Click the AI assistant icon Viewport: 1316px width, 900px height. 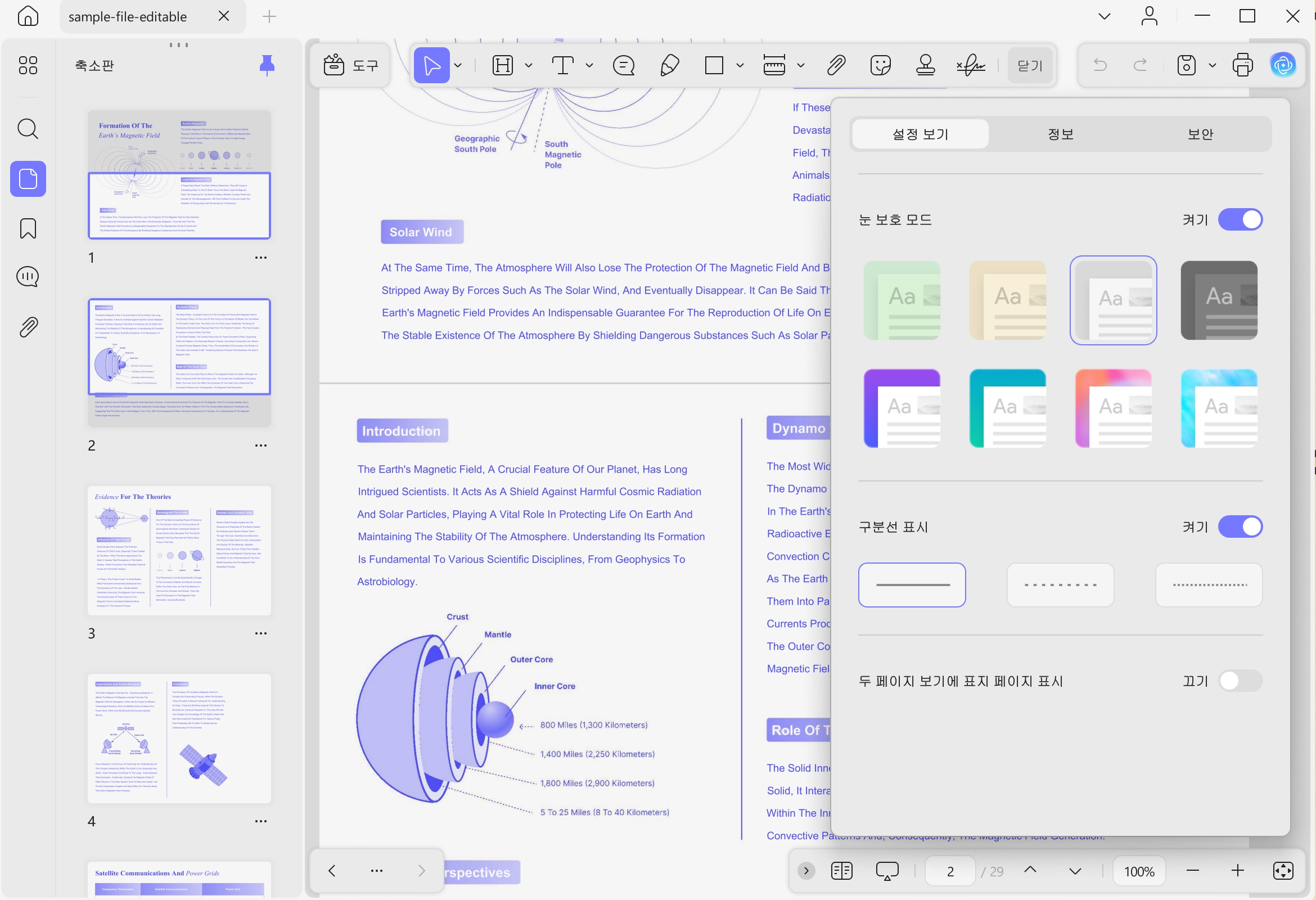tap(1283, 65)
